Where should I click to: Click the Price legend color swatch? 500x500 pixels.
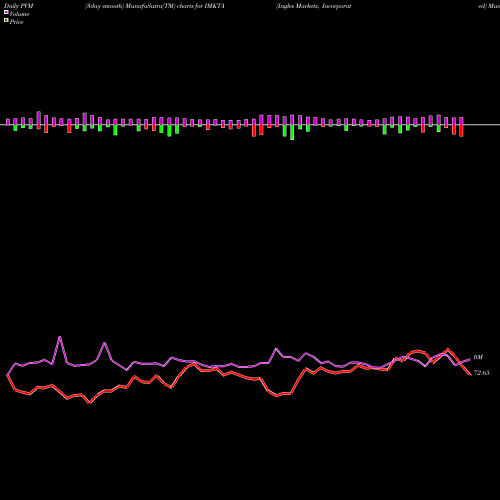coord(6,20)
